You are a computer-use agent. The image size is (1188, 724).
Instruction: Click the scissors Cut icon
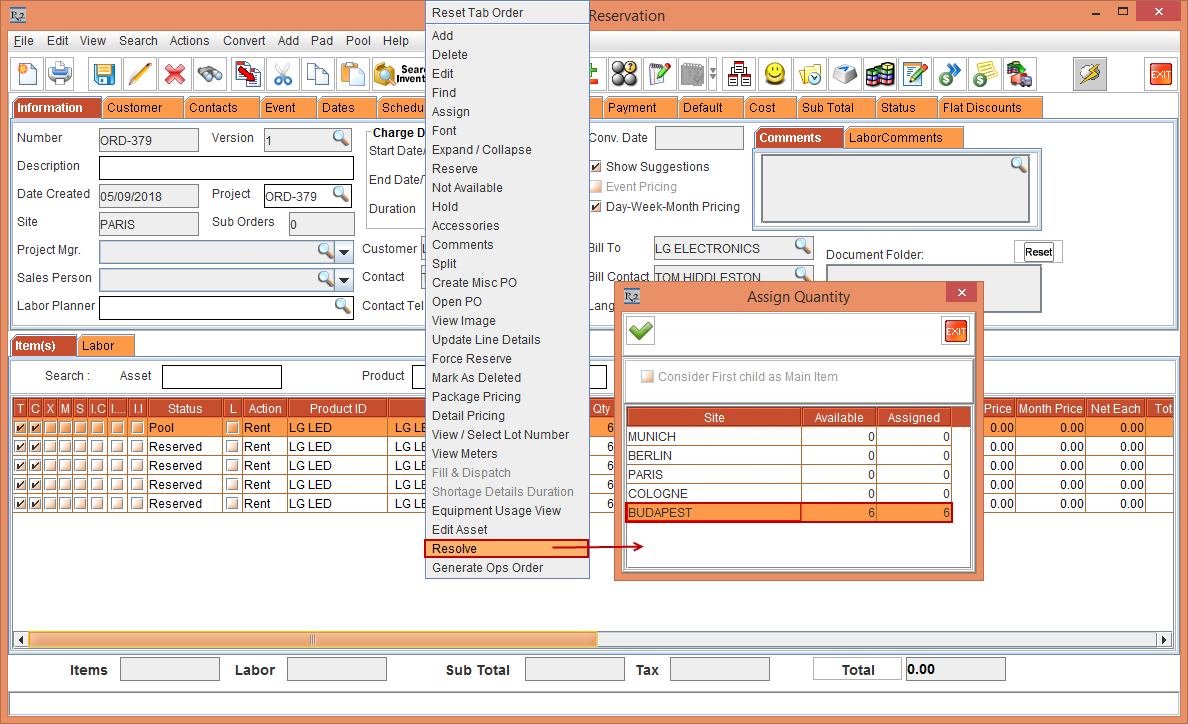coord(283,74)
